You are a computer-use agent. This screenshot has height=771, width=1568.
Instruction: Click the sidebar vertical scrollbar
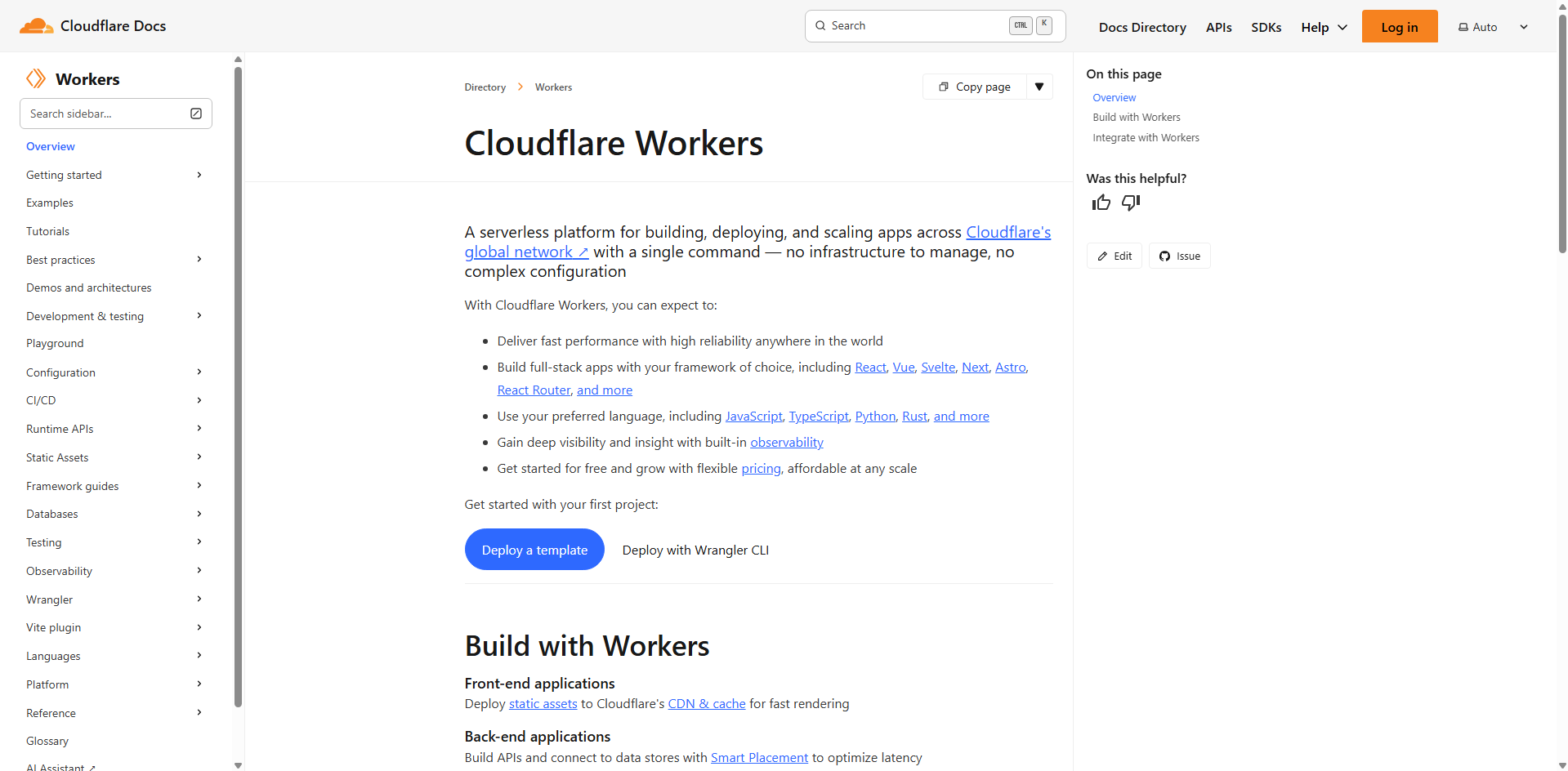238,384
